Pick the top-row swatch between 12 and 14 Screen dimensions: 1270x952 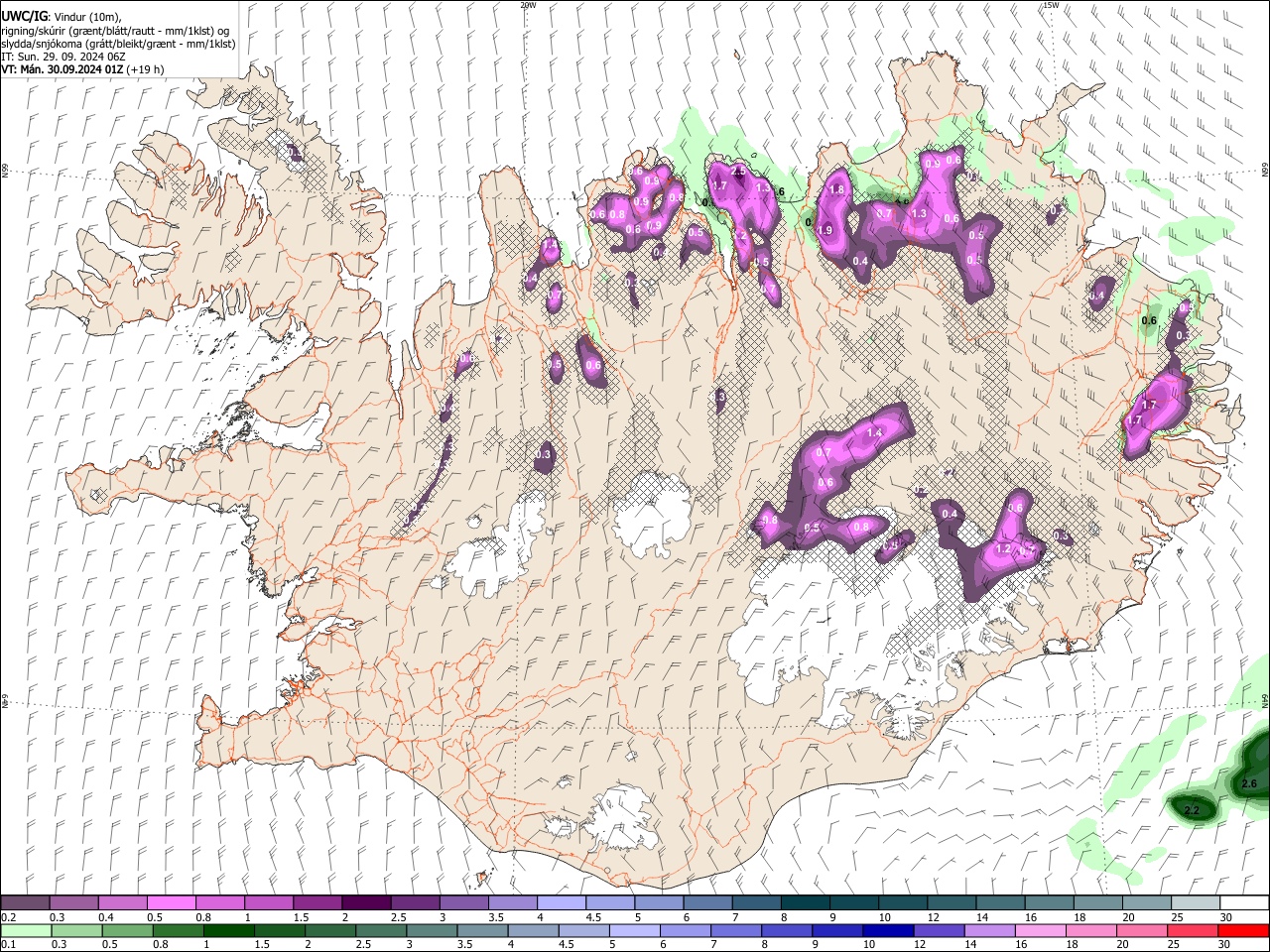952,903
